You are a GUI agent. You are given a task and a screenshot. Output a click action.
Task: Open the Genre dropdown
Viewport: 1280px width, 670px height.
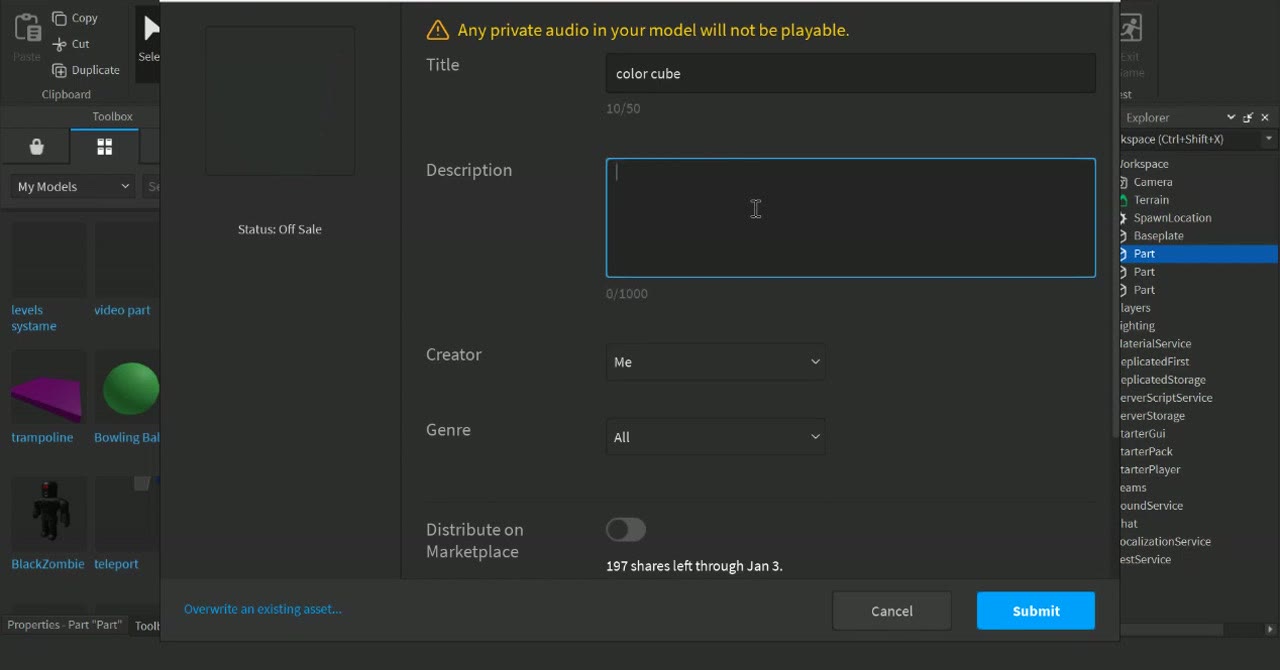pyautogui.click(x=716, y=437)
